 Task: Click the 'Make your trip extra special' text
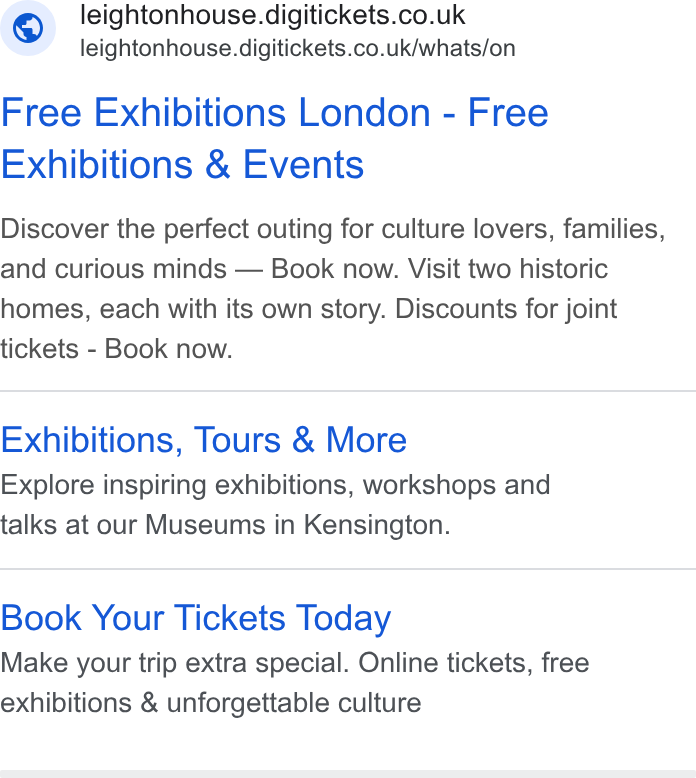pos(175,663)
